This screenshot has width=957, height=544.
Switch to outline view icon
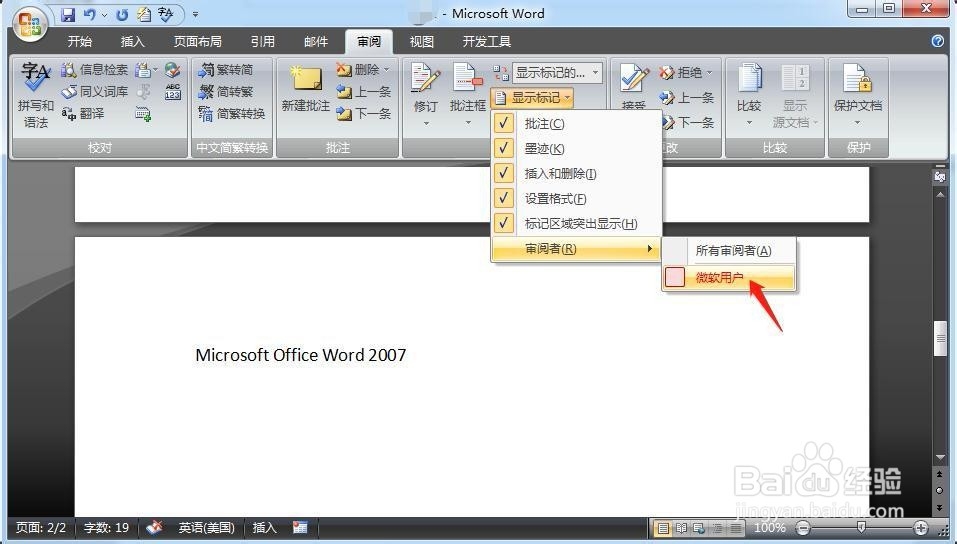(718, 528)
